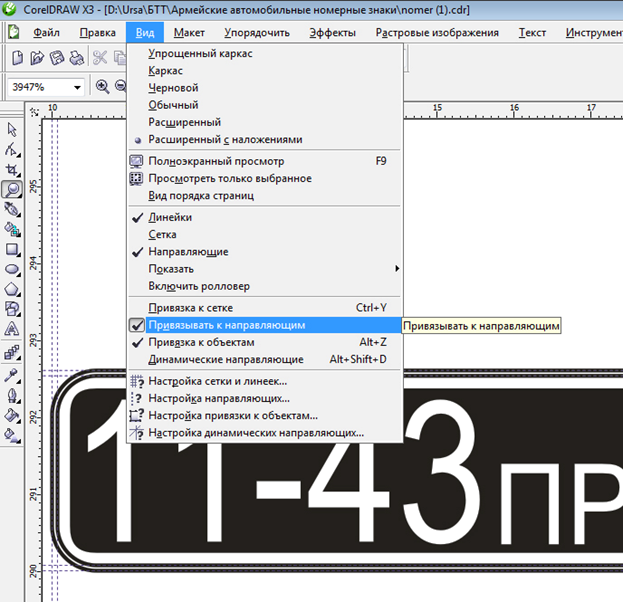Image resolution: width=624 pixels, height=603 pixels.
Task: Select the Pick (arrow) tool
Action: click(12, 130)
